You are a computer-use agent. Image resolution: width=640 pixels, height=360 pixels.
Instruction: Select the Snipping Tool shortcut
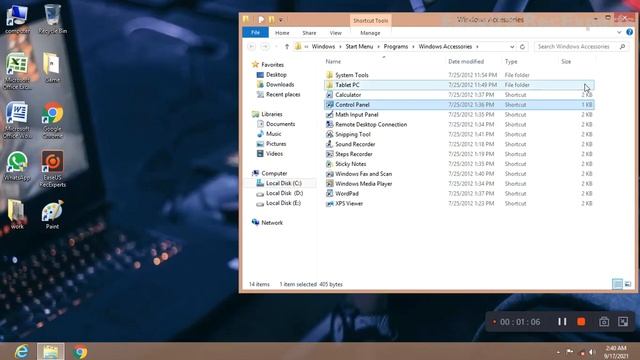tap(459, 134)
